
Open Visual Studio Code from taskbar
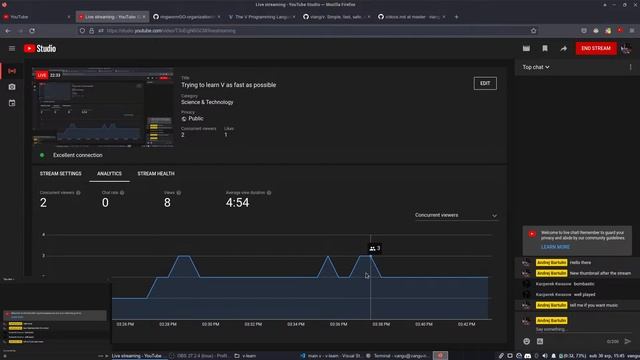(331, 356)
